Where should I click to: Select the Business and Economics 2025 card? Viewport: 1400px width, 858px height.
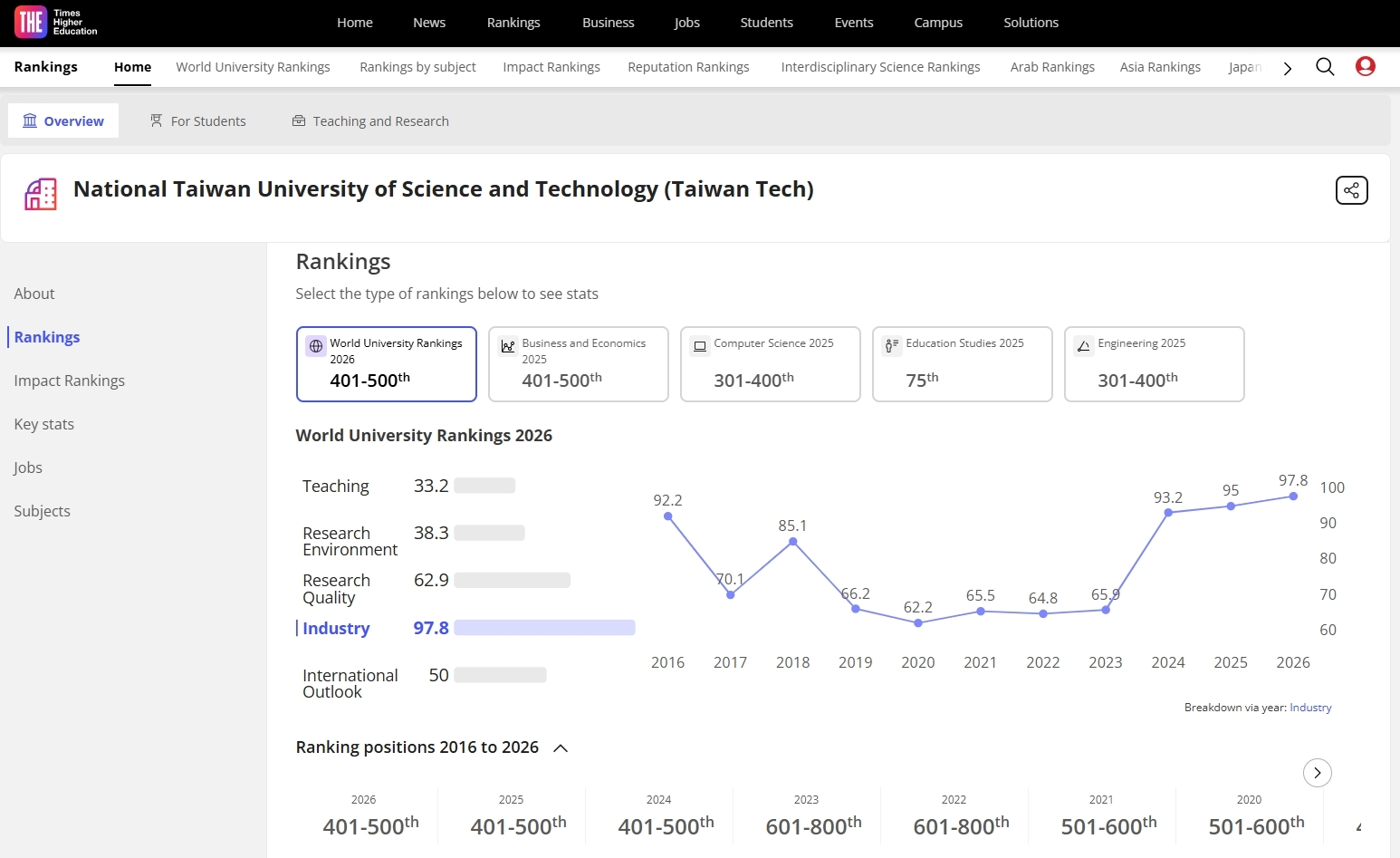pyautogui.click(x=578, y=363)
